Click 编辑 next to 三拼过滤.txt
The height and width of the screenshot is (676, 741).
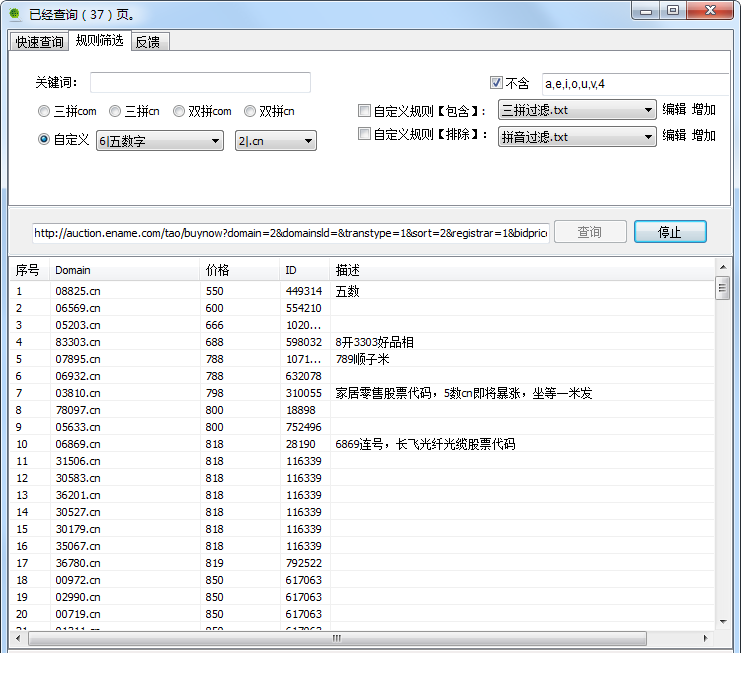pyautogui.click(x=674, y=110)
